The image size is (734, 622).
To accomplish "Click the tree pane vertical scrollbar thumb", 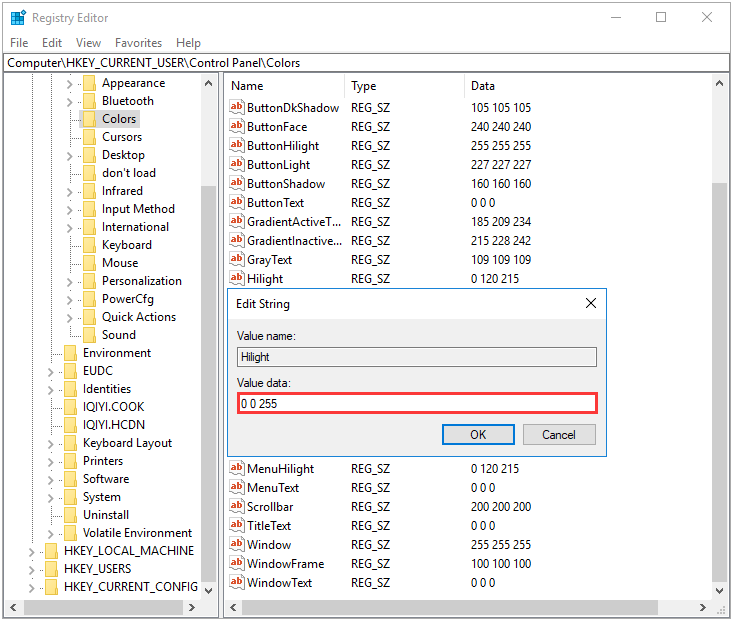I will pyautogui.click(x=209, y=384).
